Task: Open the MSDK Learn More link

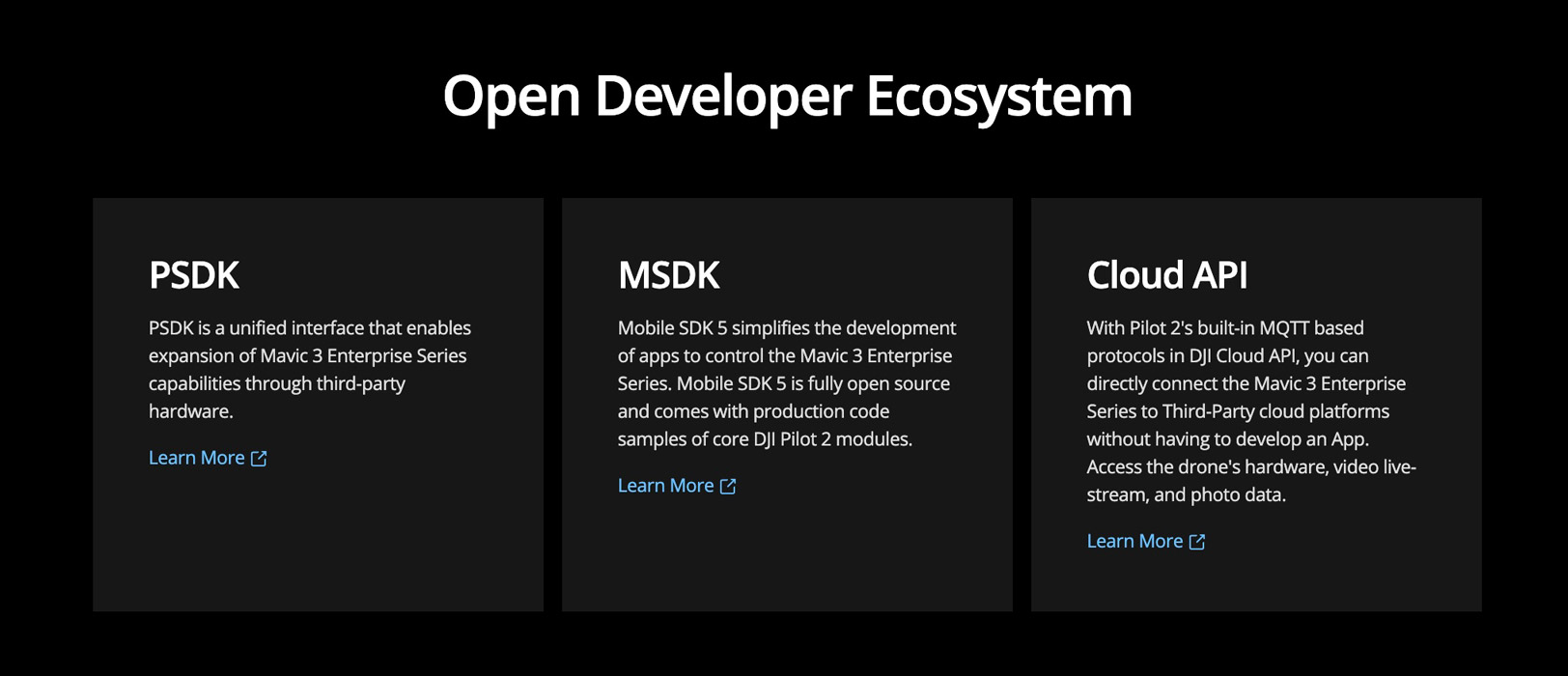Action: point(666,486)
